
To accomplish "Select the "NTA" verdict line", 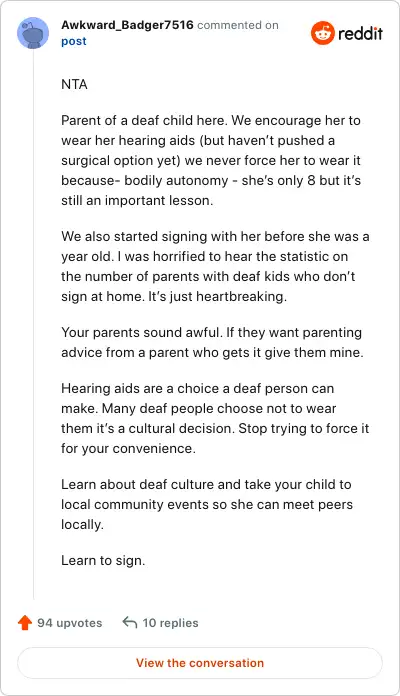I will pos(74,84).
